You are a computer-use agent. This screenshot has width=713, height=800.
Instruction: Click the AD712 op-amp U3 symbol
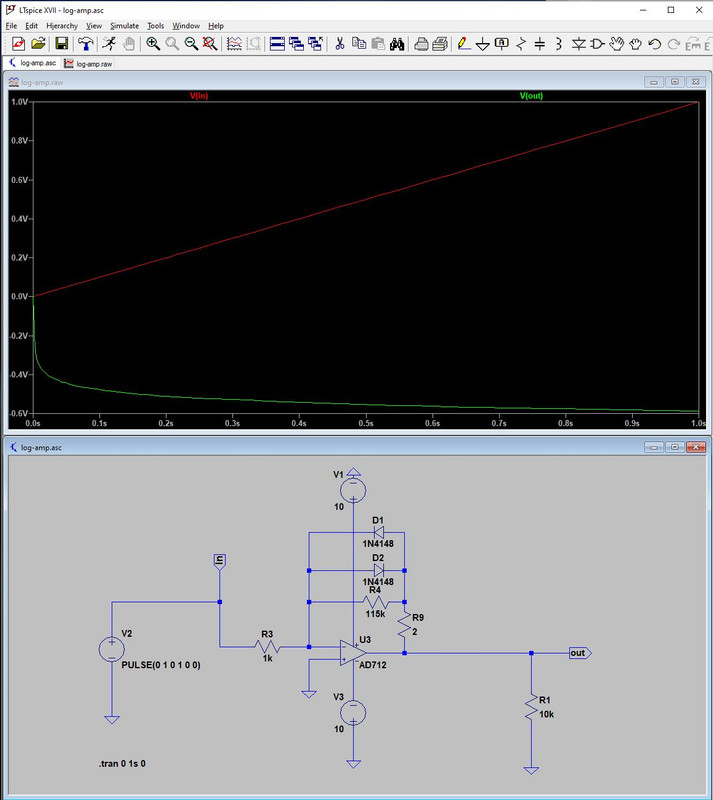353,653
